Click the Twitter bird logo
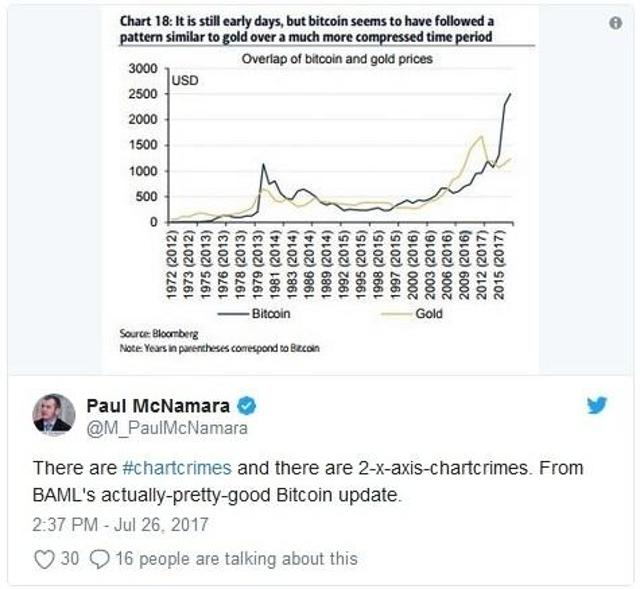640x589 pixels. pyautogui.click(x=597, y=405)
